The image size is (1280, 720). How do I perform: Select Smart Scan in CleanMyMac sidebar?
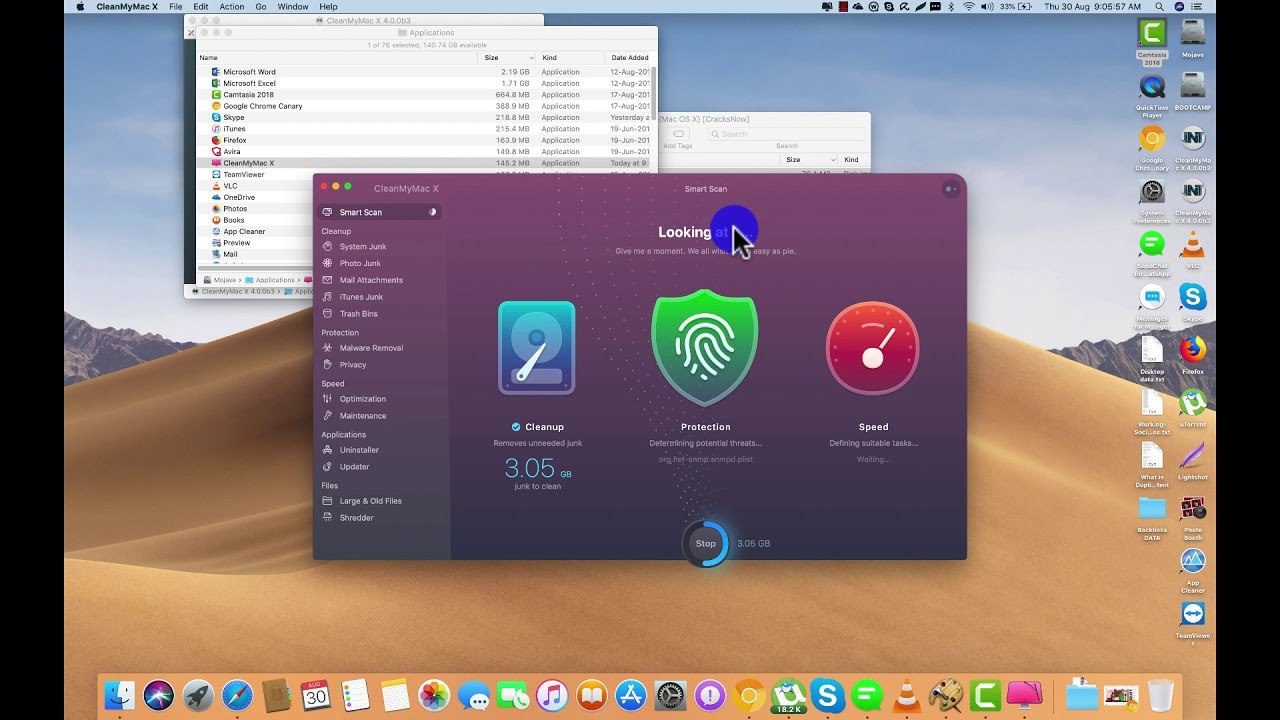point(379,212)
